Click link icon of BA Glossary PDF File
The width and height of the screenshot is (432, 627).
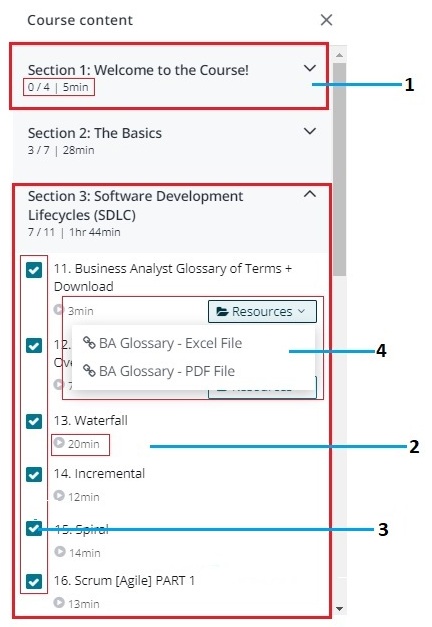(x=89, y=370)
